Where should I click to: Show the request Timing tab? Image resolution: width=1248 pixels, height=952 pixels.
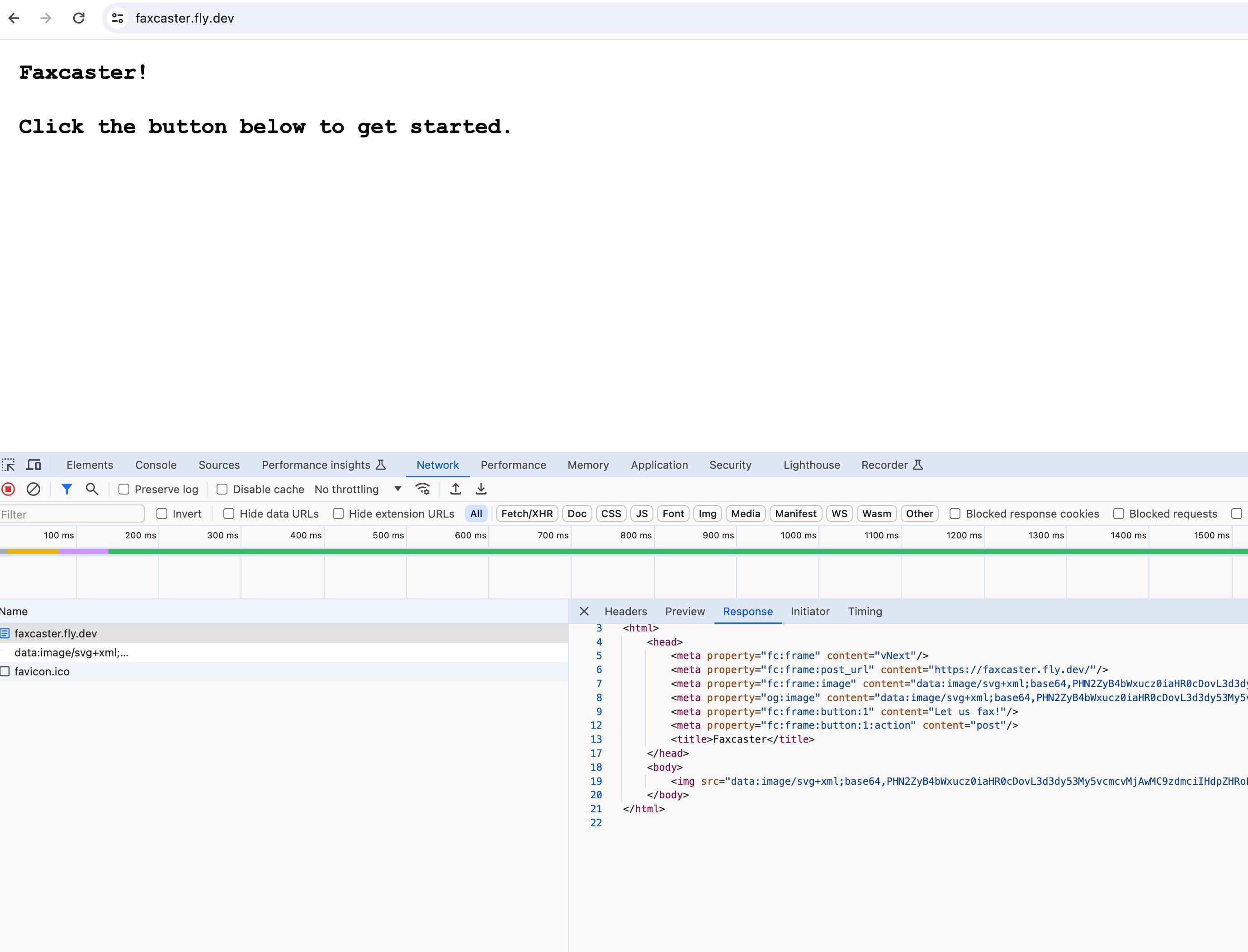(x=865, y=611)
